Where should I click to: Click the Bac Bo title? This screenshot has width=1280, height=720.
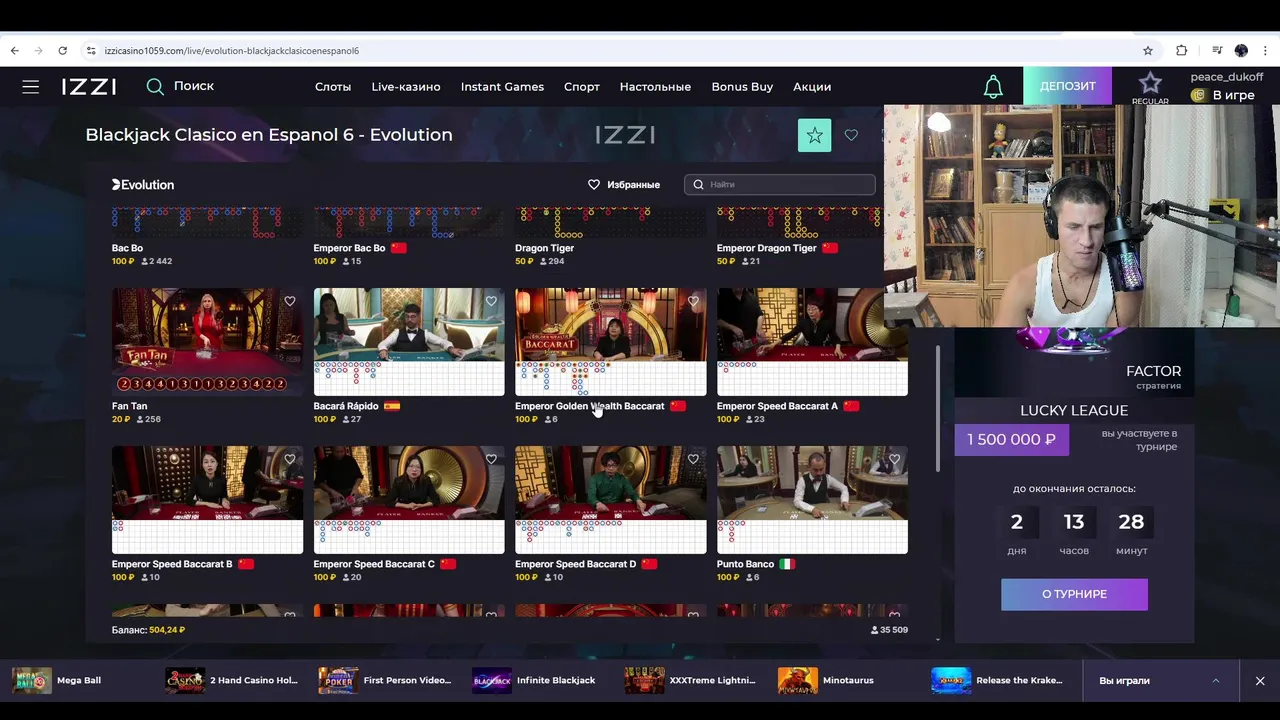[127, 248]
